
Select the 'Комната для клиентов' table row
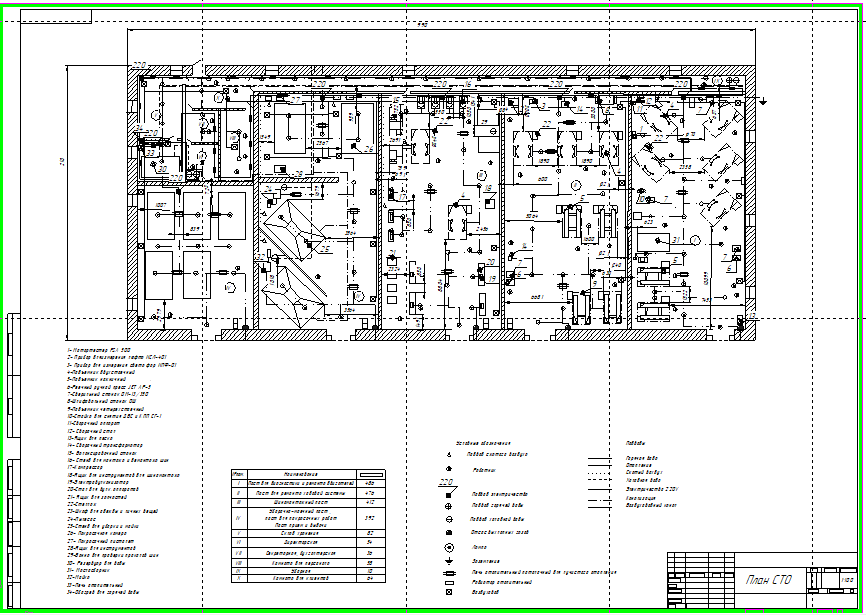[302, 579]
